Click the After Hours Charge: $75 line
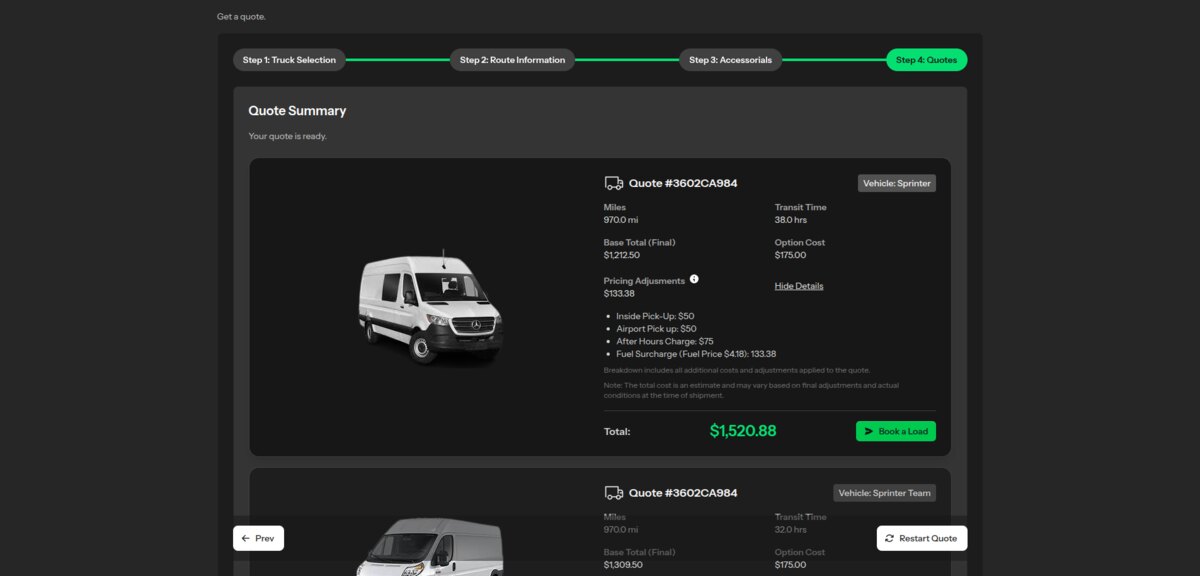Image resolution: width=1200 pixels, height=576 pixels. (665, 342)
